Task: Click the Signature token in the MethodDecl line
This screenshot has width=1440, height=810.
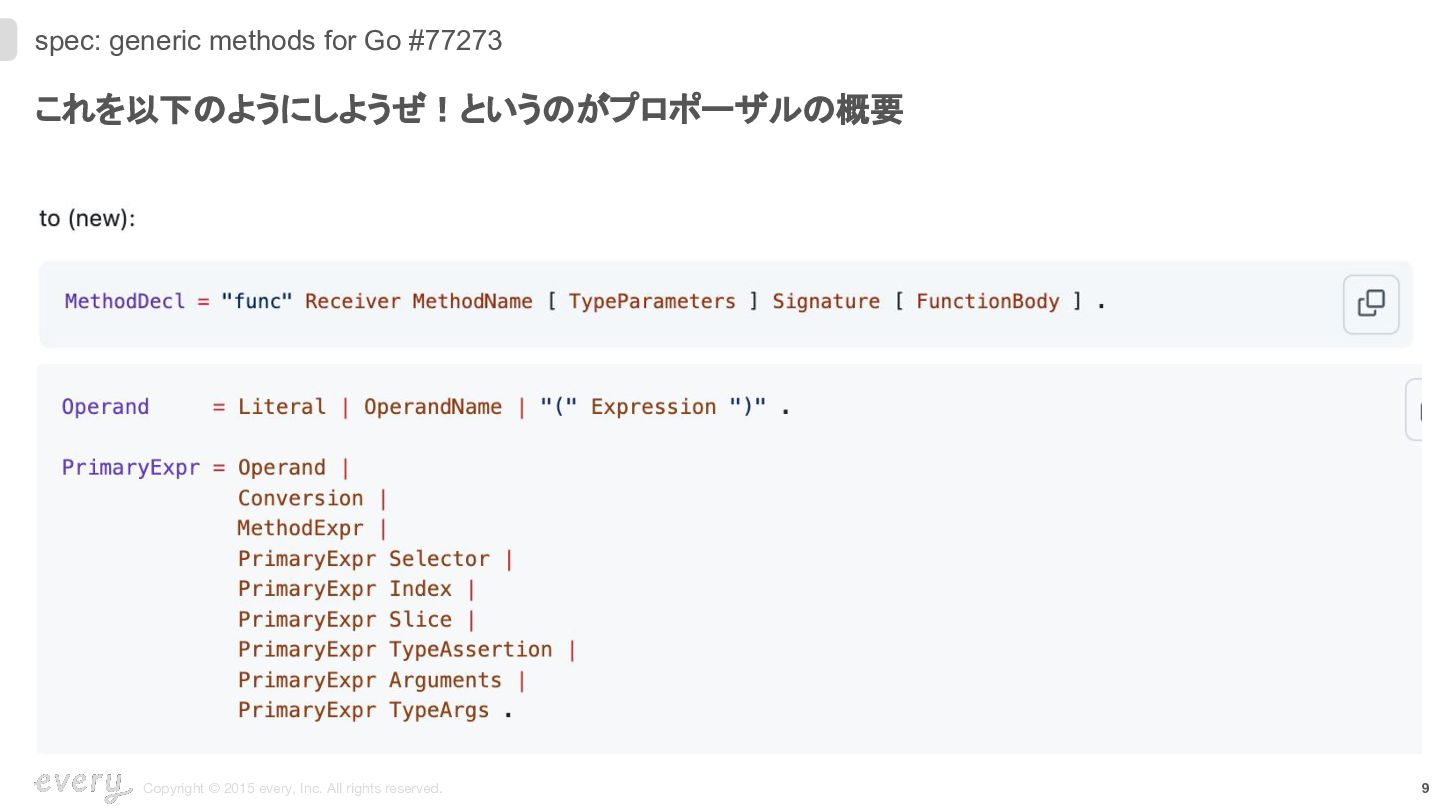Action: [x=826, y=302]
